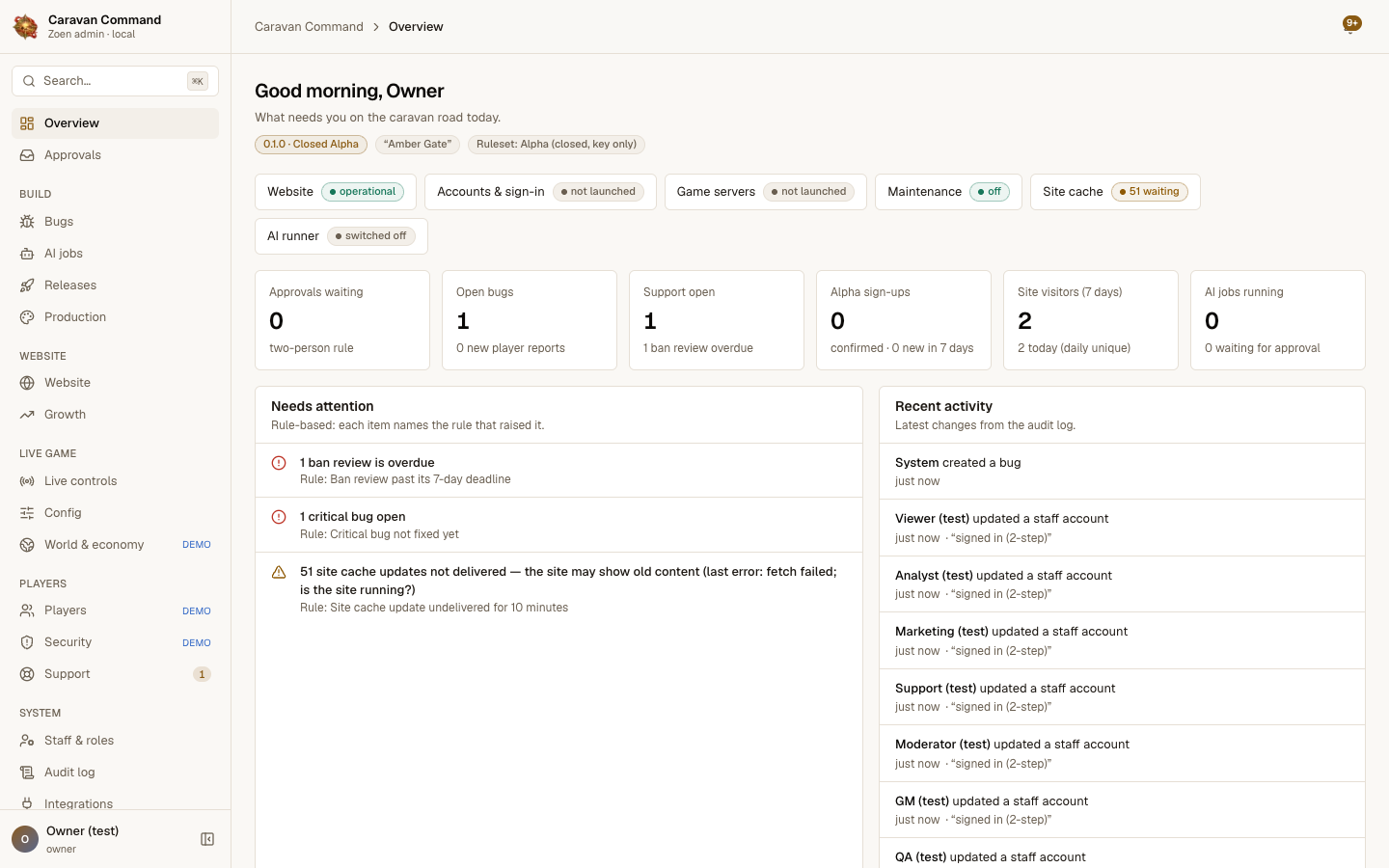Click the Ruleset: Alpha (closed, key only) tag
1389x868 pixels.
click(557, 145)
